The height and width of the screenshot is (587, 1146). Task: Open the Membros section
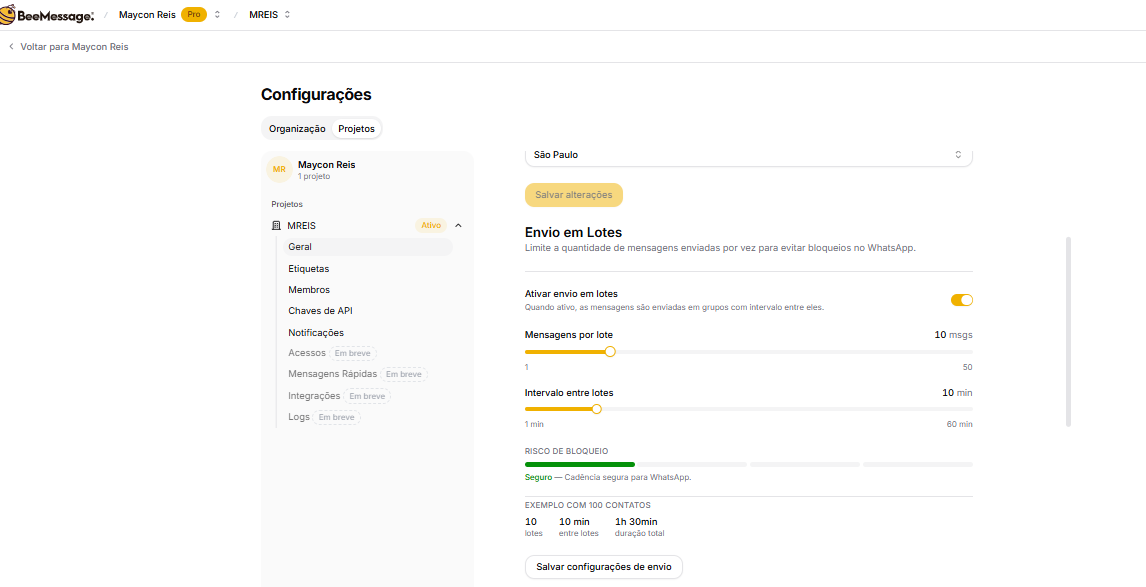coord(309,289)
